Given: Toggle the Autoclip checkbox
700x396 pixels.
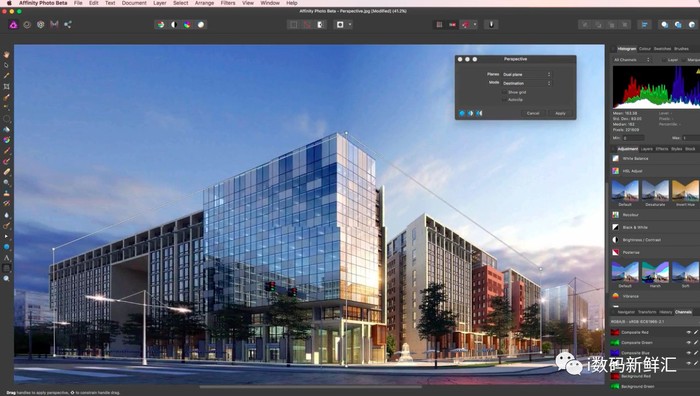Looking at the screenshot, I should click(x=504, y=100).
